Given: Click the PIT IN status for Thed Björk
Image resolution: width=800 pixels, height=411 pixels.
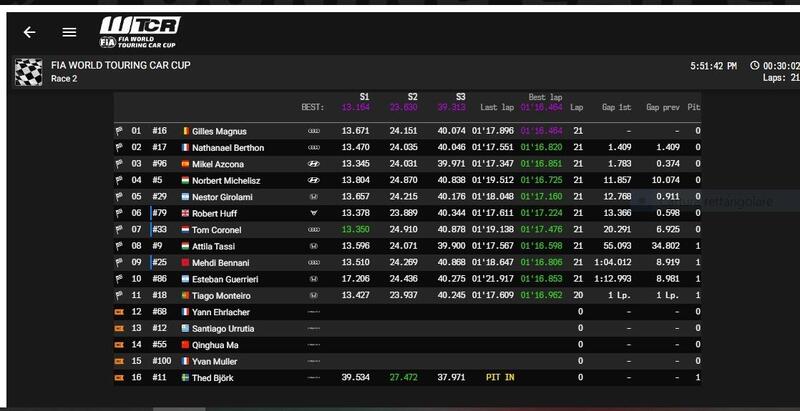Looking at the screenshot, I should [500, 377].
